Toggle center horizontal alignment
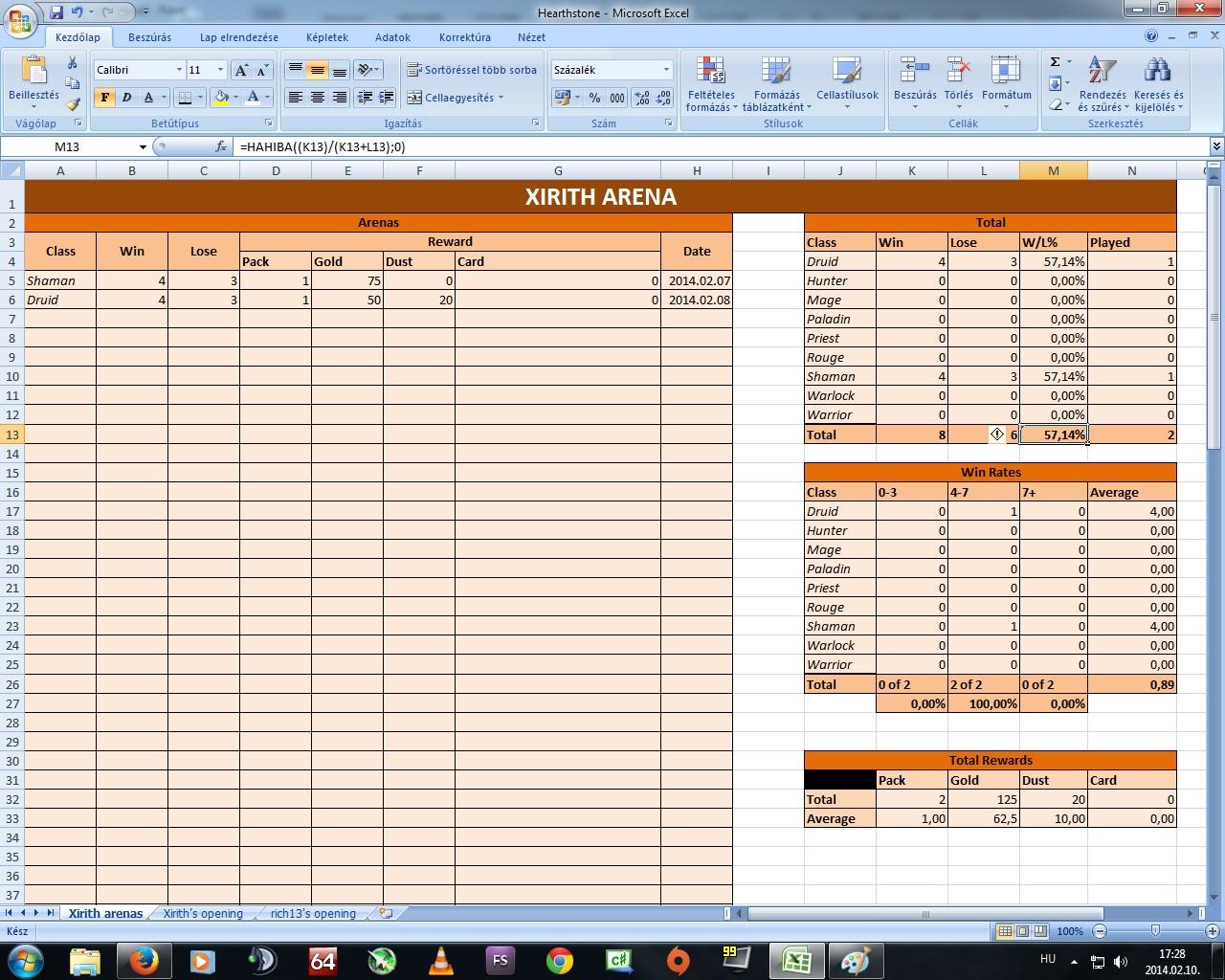Screen dimensions: 1225x980 point(318,98)
